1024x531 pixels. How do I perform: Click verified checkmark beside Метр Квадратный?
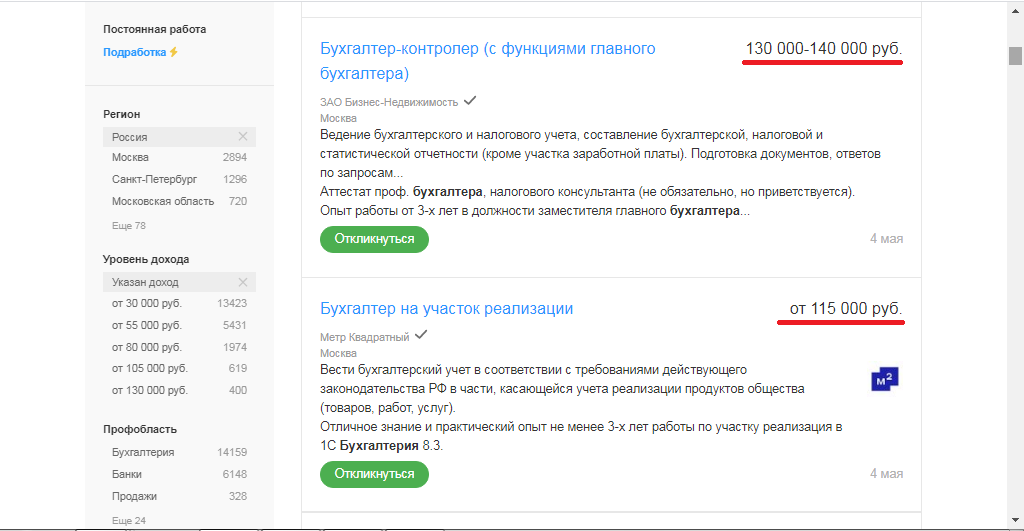tap(421, 335)
